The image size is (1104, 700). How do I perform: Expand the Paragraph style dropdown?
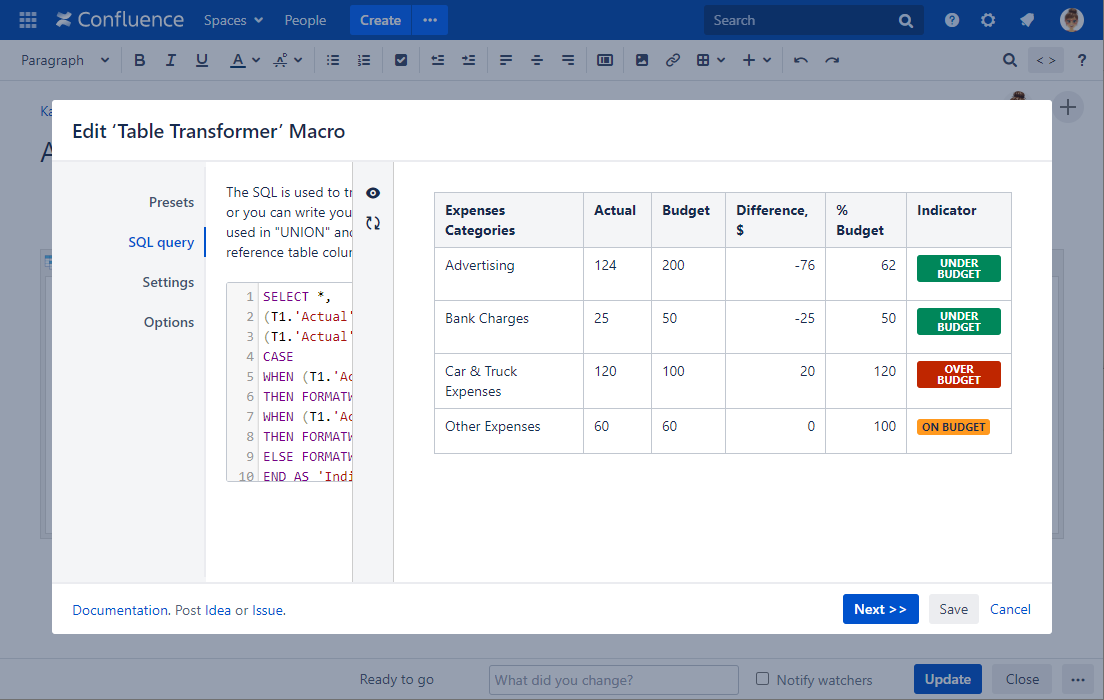pos(65,60)
